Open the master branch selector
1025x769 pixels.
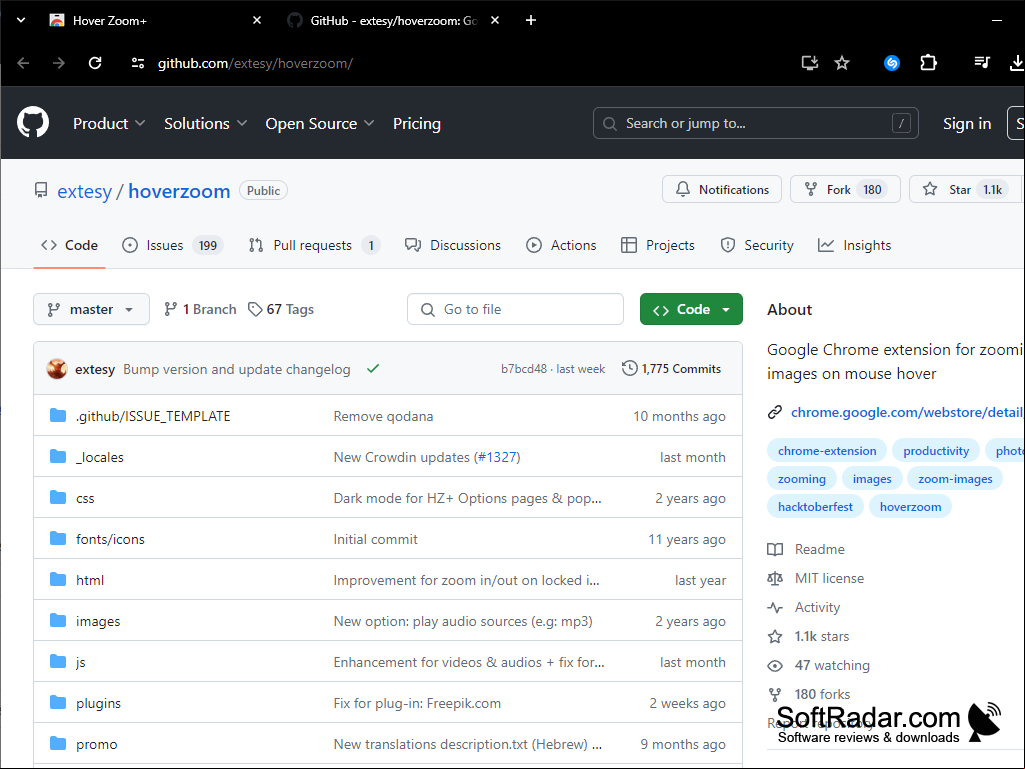click(92, 309)
